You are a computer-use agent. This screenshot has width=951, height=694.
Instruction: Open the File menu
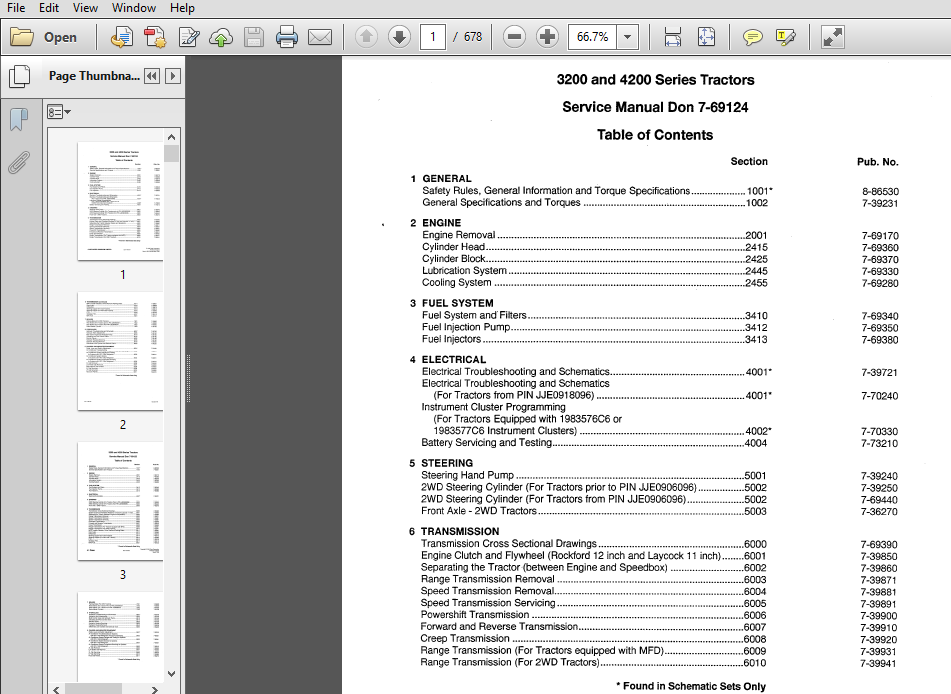pyautogui.click(x=16, y=8)
